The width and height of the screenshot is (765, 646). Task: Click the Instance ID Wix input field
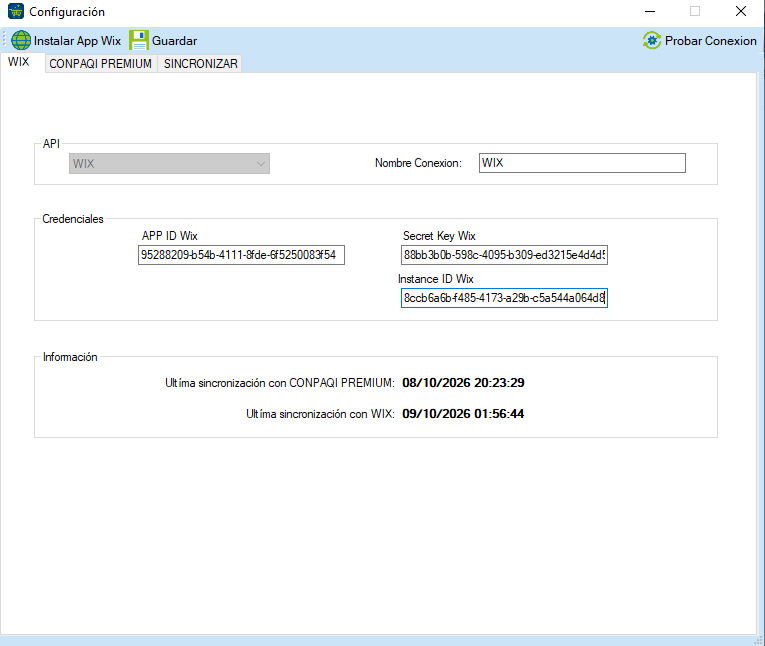click(504, 298)
